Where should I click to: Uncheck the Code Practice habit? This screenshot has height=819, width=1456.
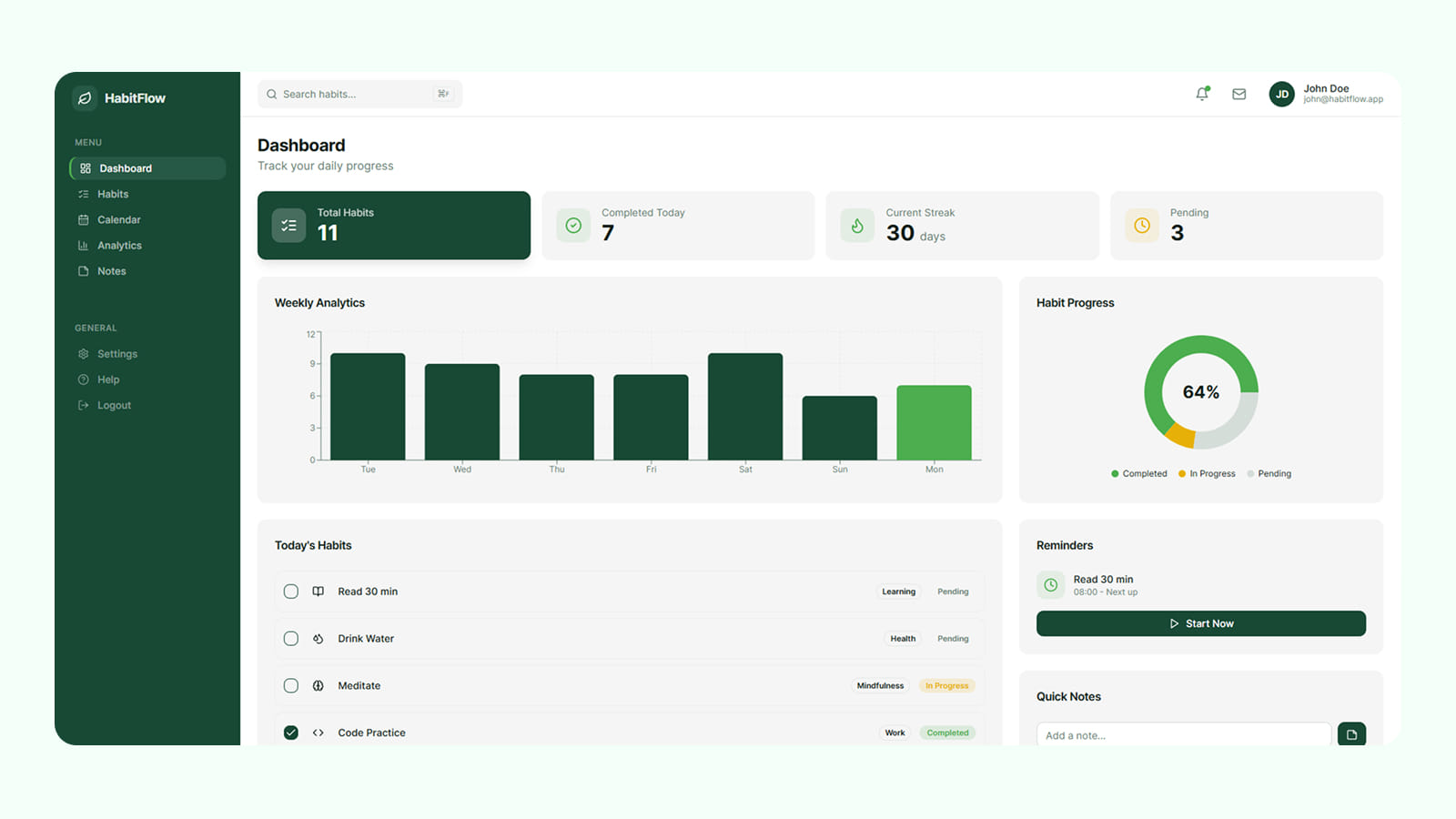[x=291, y=733]
